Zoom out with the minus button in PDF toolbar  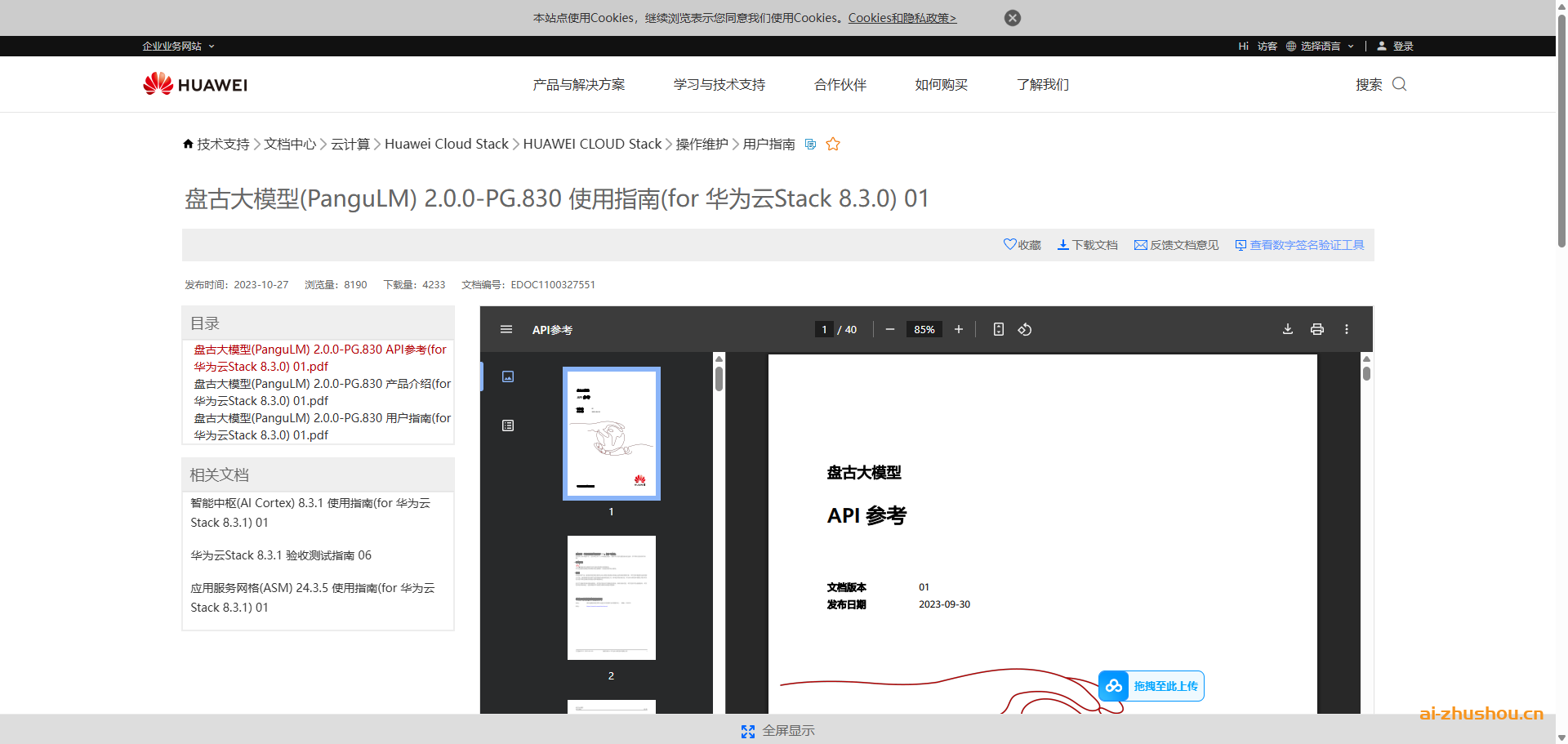pos(889,329)
